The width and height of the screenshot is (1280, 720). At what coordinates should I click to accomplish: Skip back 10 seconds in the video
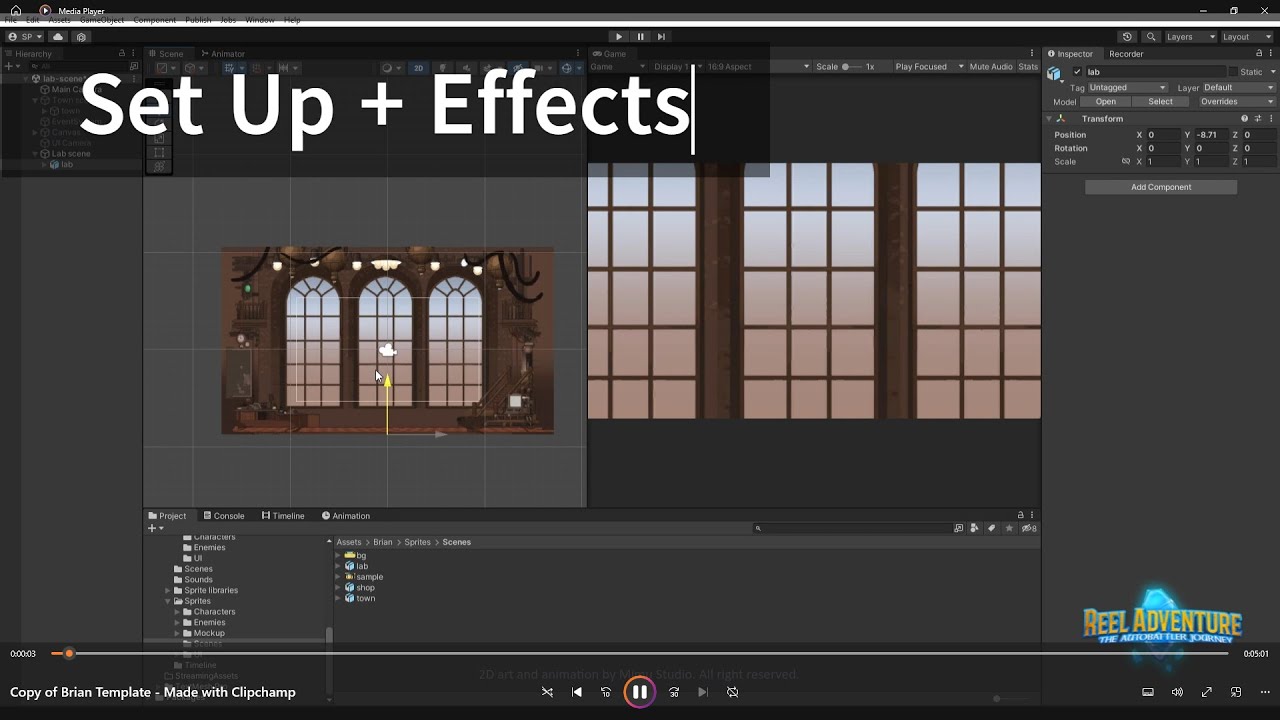606,692
